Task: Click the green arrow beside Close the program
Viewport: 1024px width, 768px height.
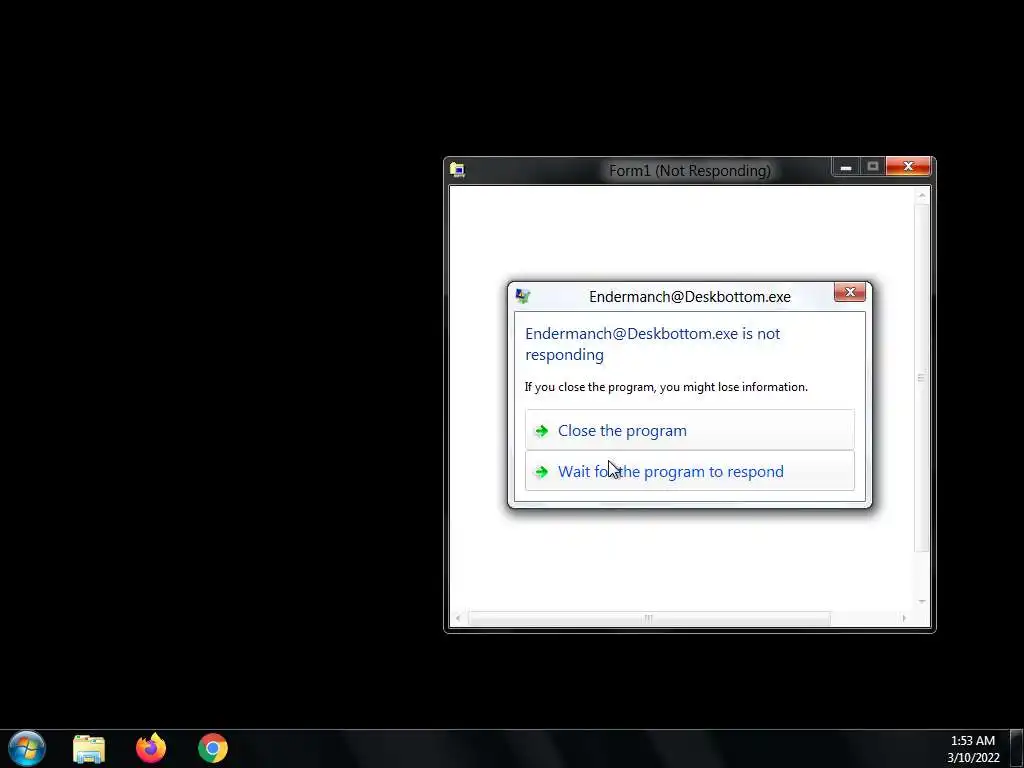Action: click(541, 430)
